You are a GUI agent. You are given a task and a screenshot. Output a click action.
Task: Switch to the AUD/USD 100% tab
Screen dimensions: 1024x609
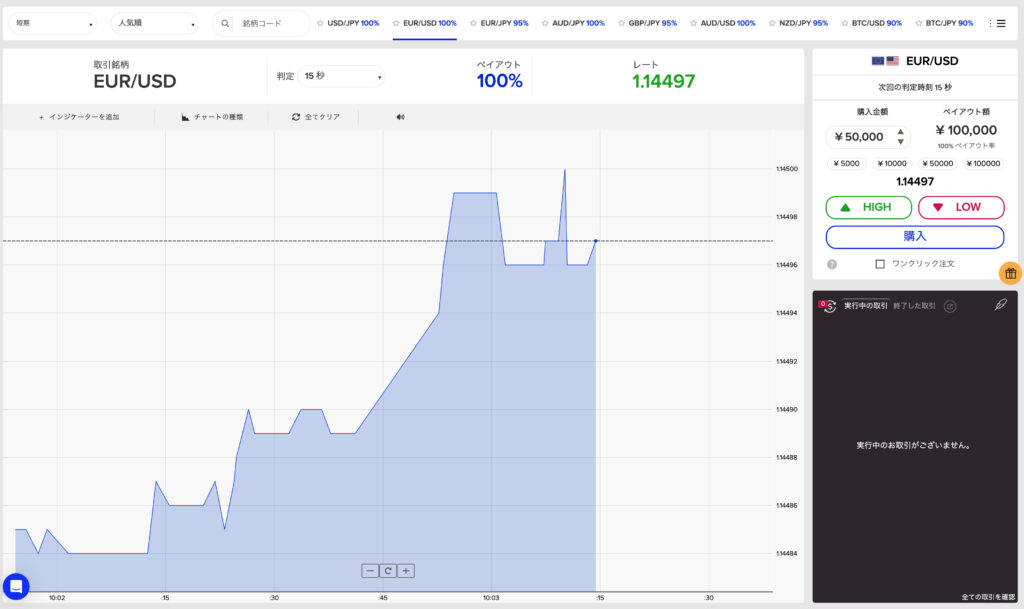point(728,23)
